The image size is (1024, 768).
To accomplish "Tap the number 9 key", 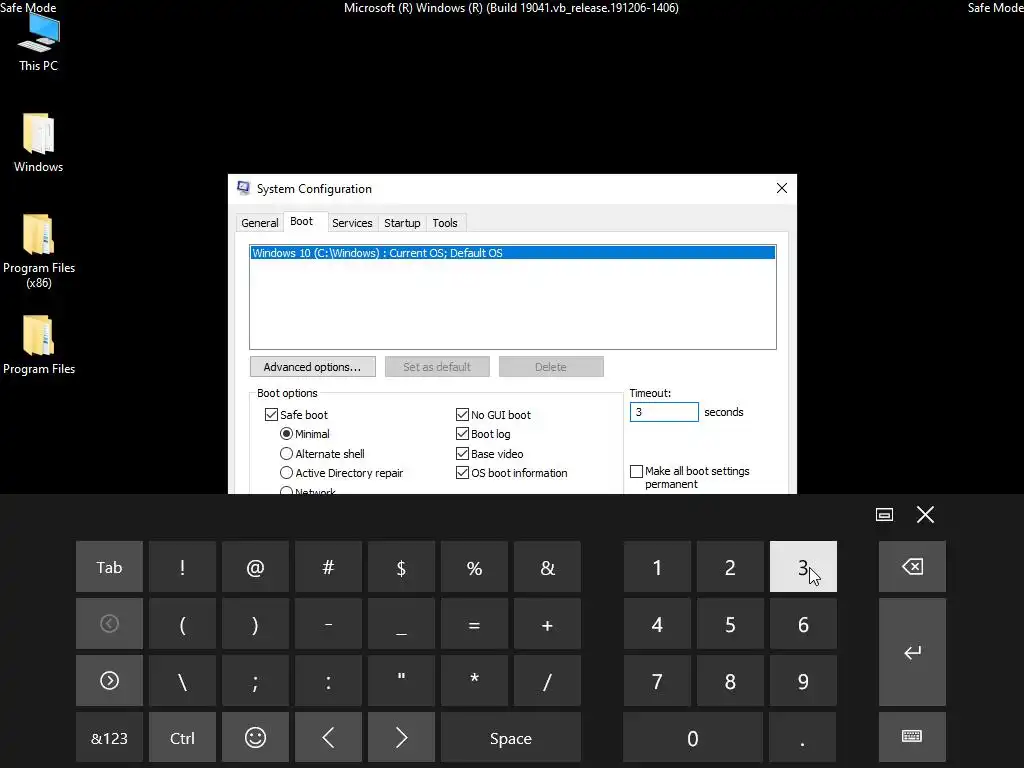I will (x=803, y=680).
